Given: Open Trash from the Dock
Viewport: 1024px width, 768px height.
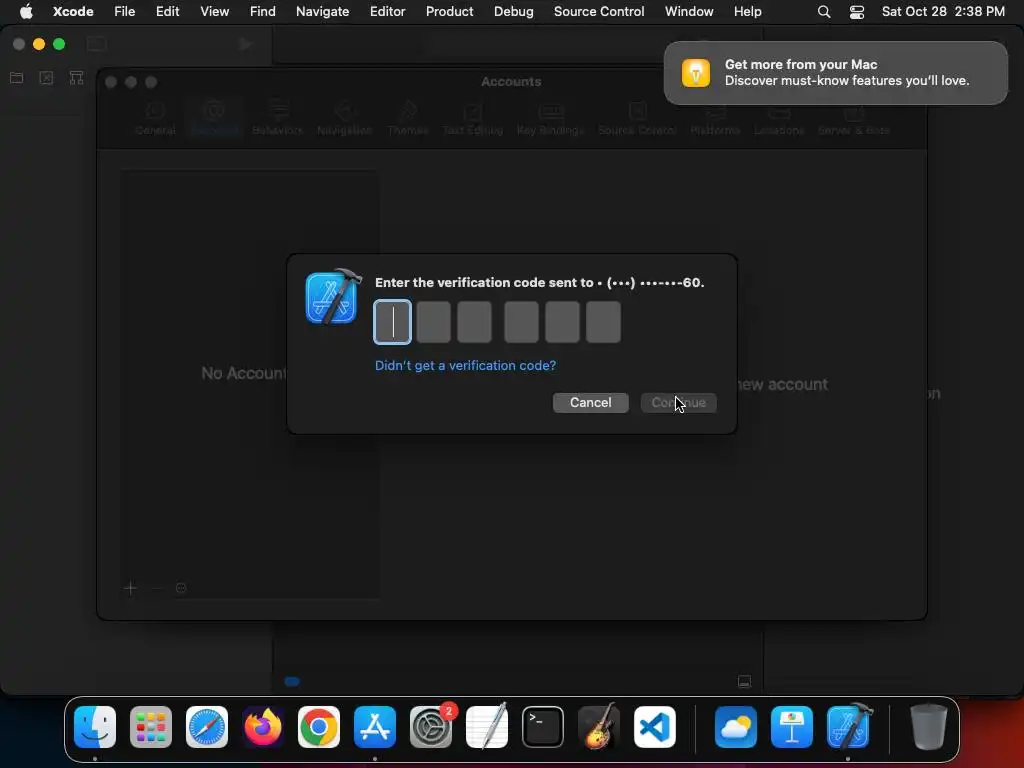Looking at the screenshot, I should click(929, 727).
